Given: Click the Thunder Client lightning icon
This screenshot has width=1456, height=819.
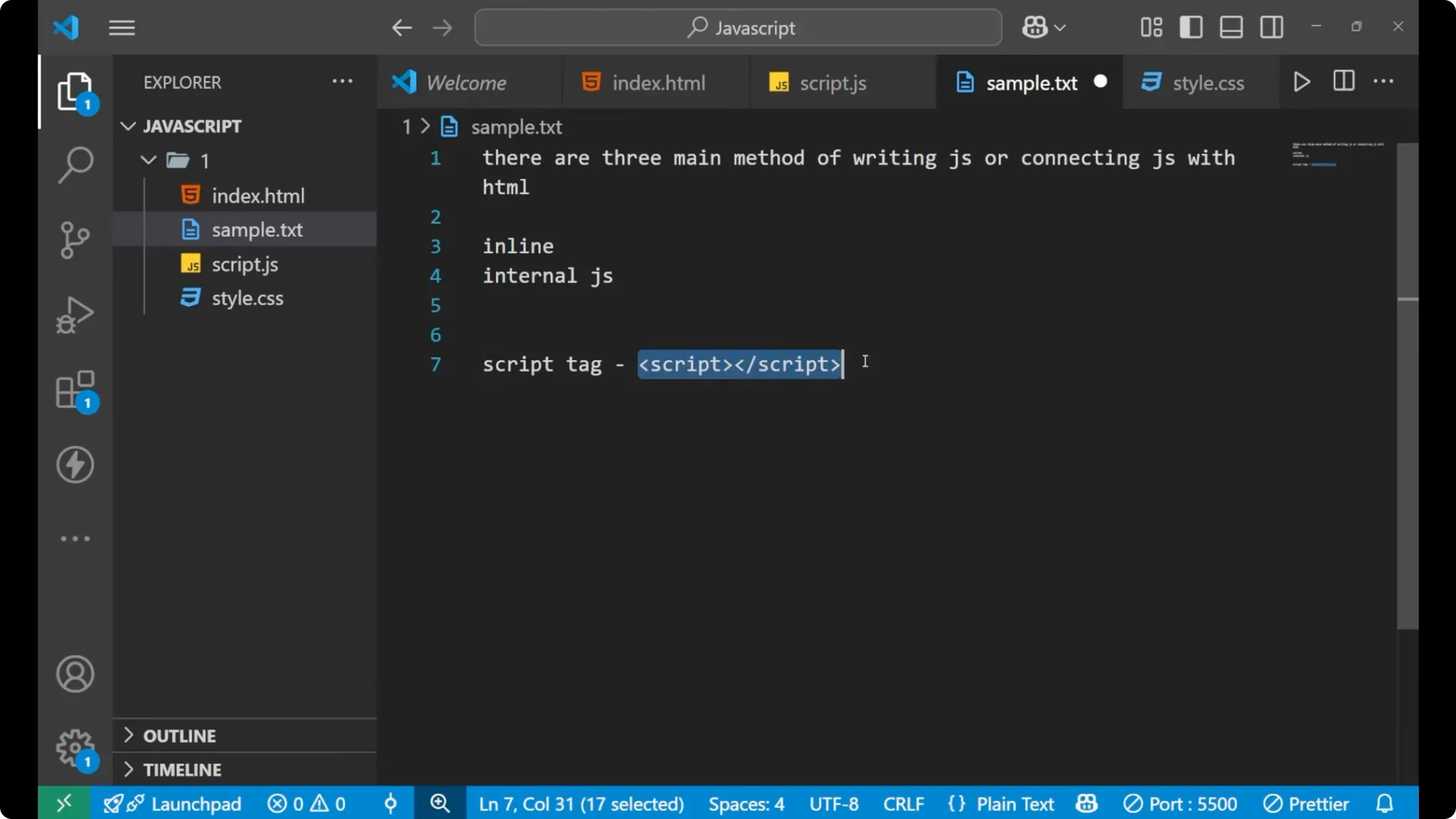Looking at the screenshot, I should click(x=74, y=465).
